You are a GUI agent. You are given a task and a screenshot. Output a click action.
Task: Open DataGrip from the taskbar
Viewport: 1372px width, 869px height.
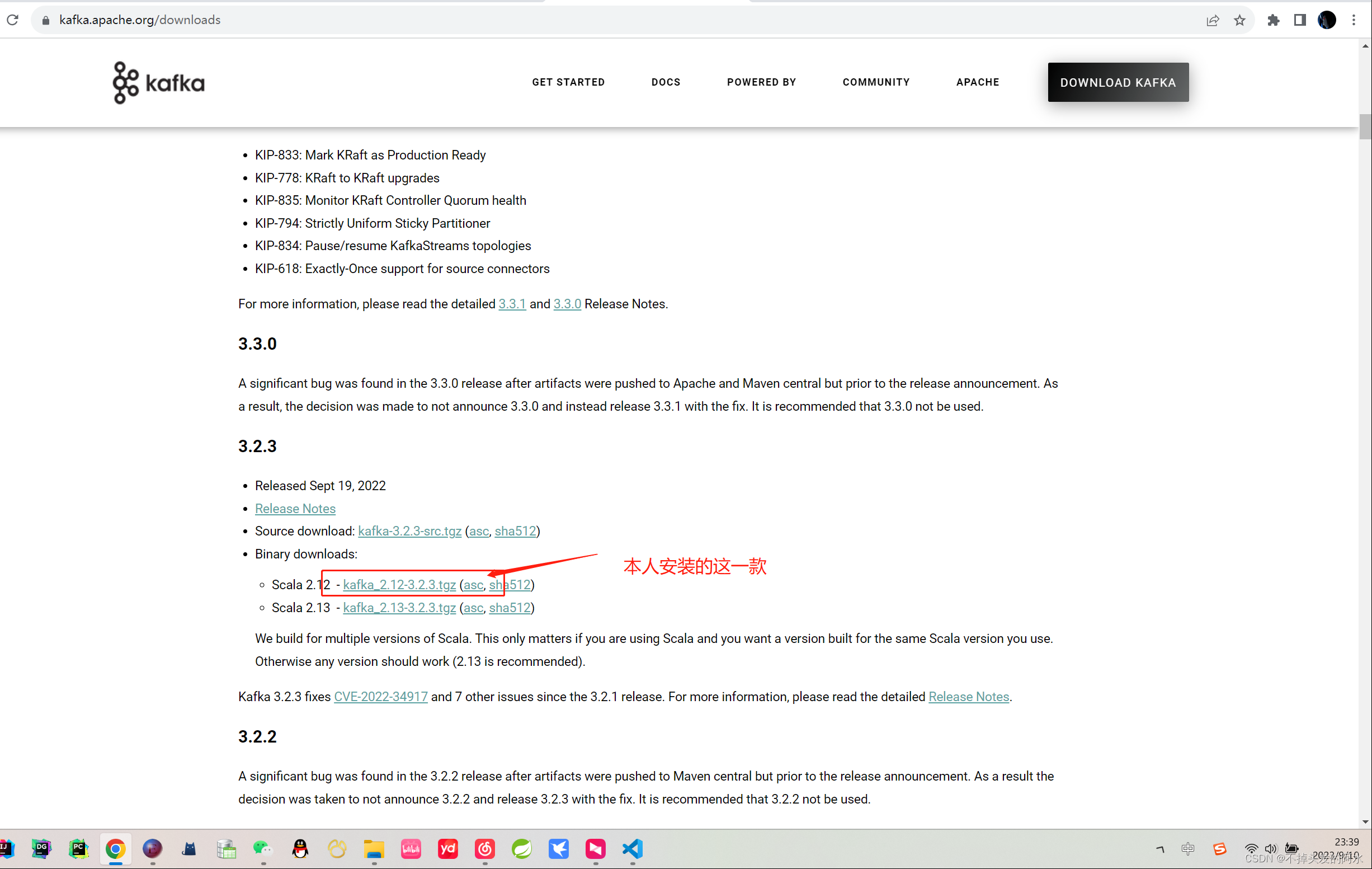click(41, 848)
